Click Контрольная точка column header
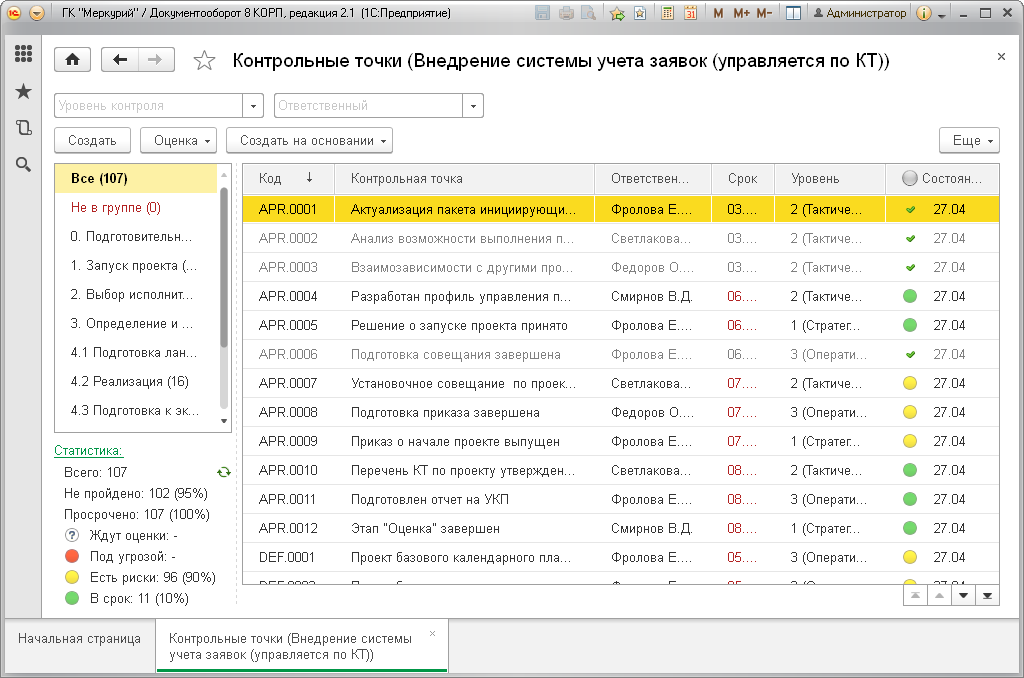 pos(464,178)
